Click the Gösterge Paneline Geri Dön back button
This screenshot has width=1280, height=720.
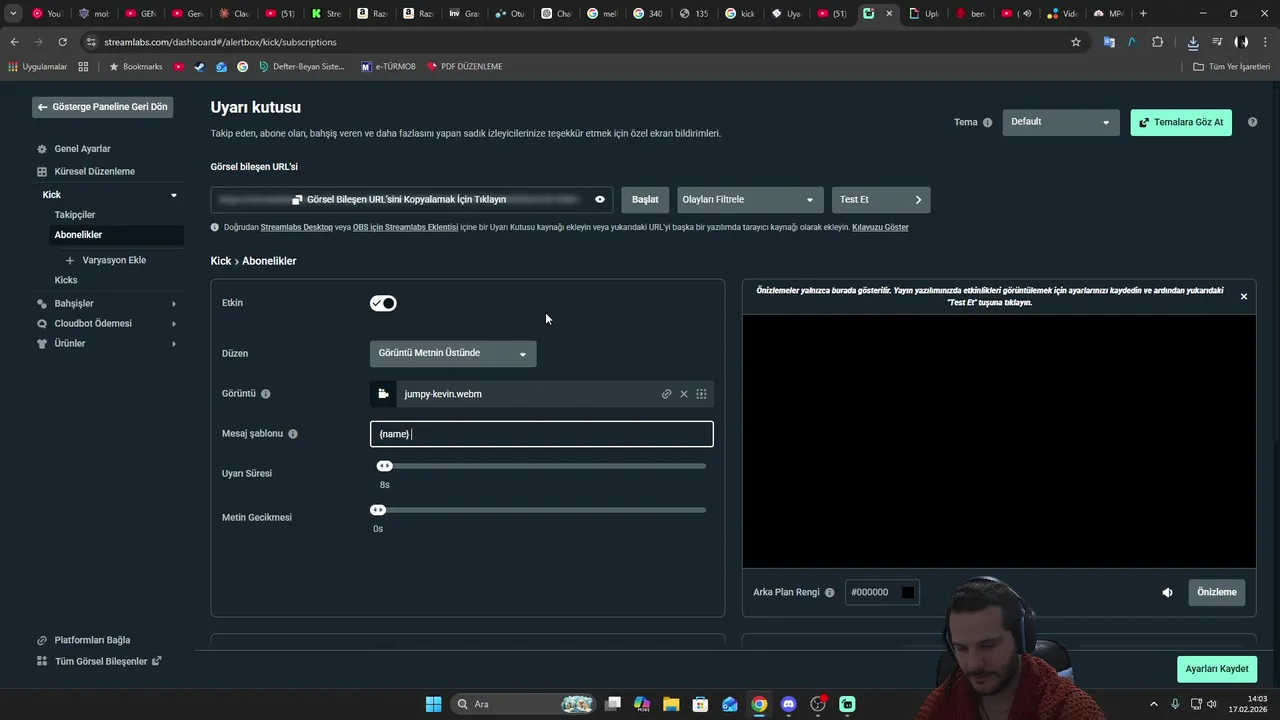[x=102, y=107]
